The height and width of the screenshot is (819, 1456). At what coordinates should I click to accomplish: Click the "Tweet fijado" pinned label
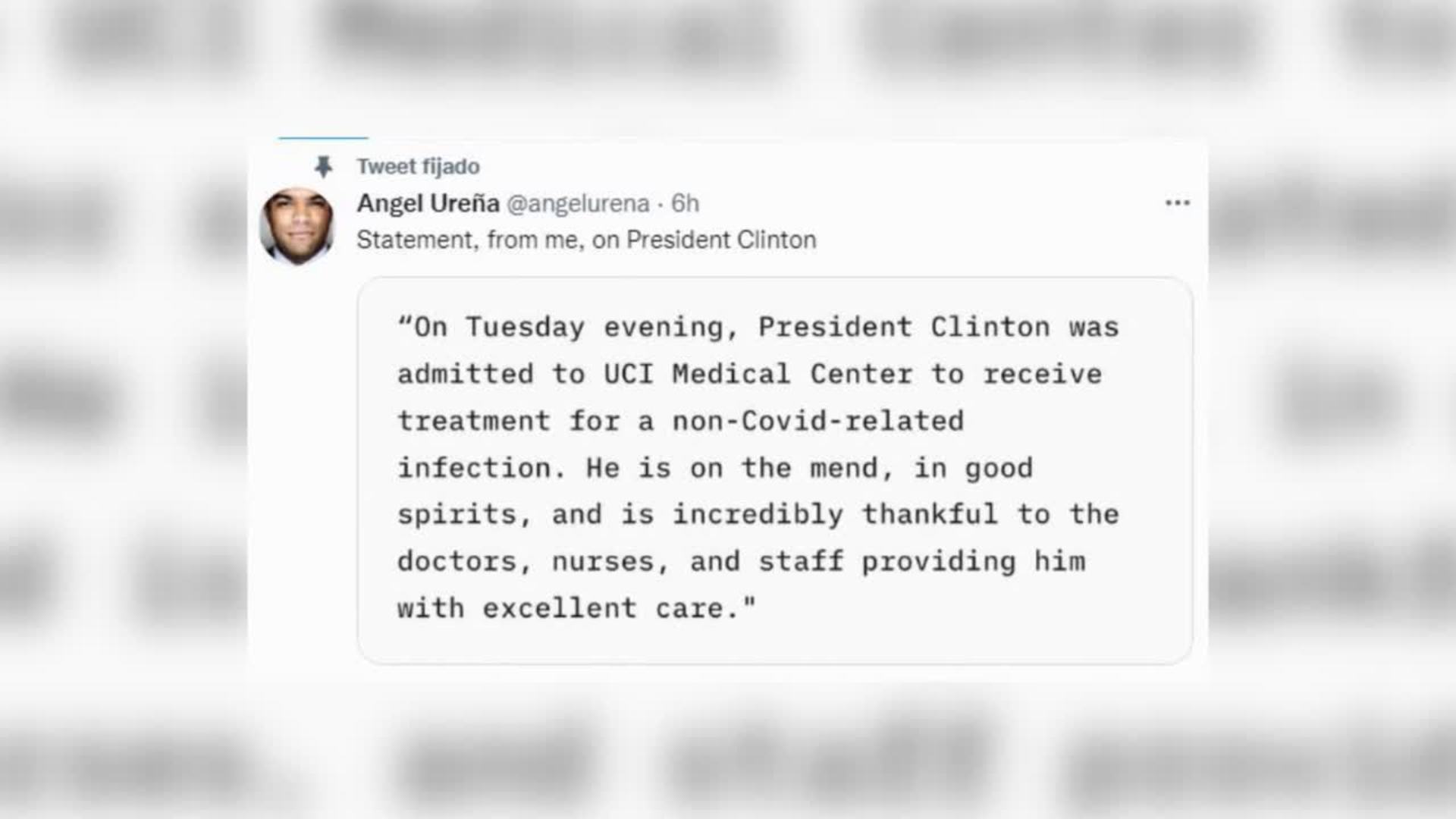(419, 167)
